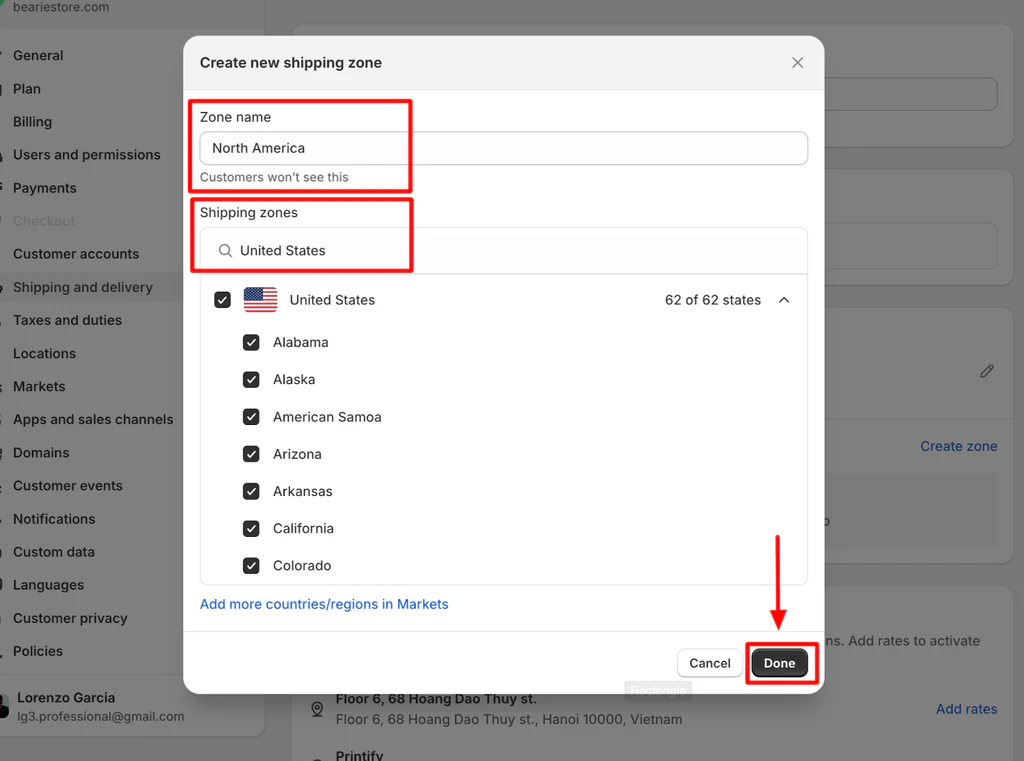Click the Alabama state label
Viewport: 1024px width, 761px height.
coord(300,342)
